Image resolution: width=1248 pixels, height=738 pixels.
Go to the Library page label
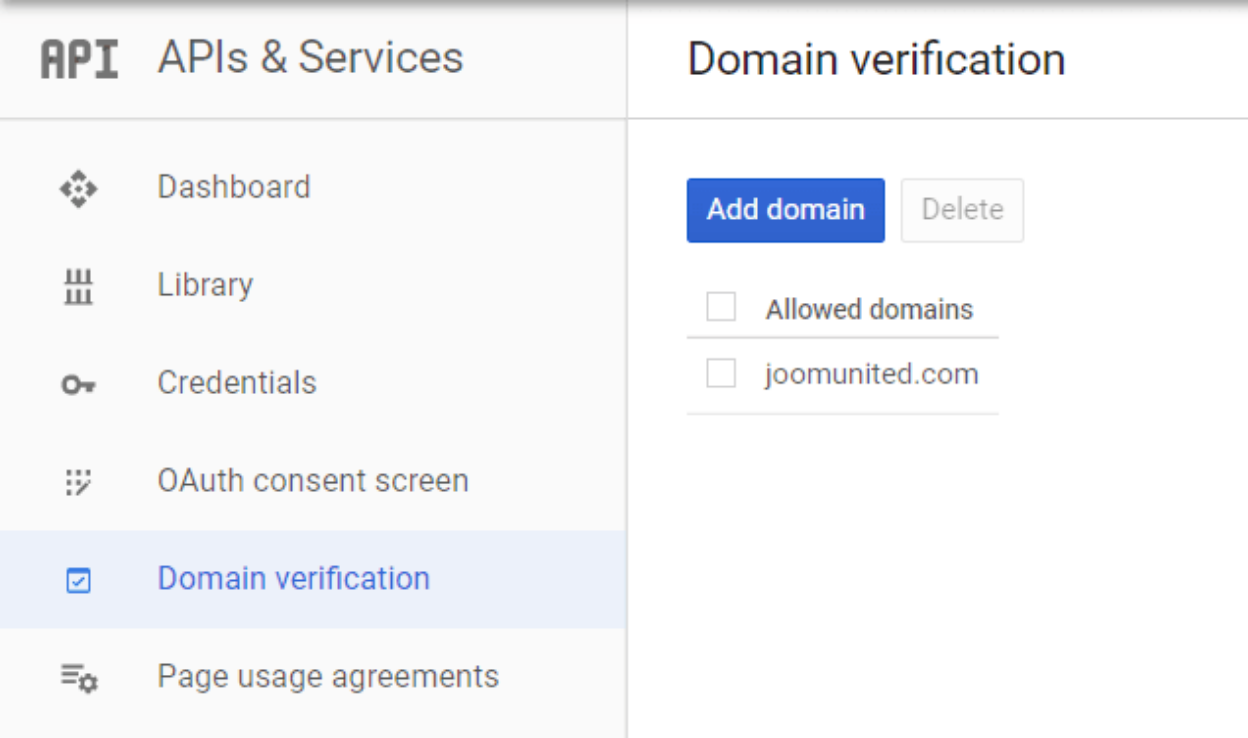point(205,285)
